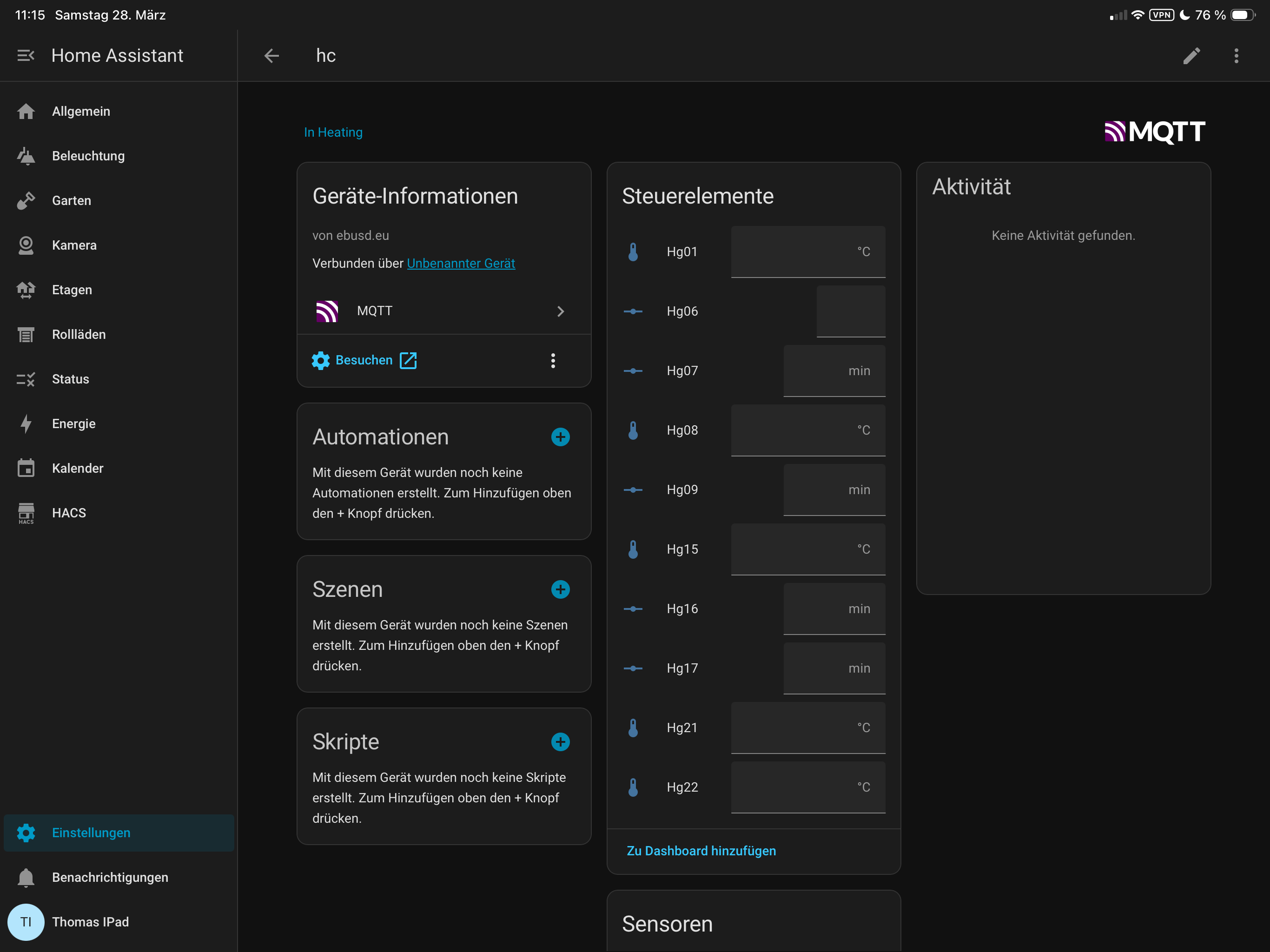Open Einstellungen settings
The image size is (1270, 952).
[119, 833]
